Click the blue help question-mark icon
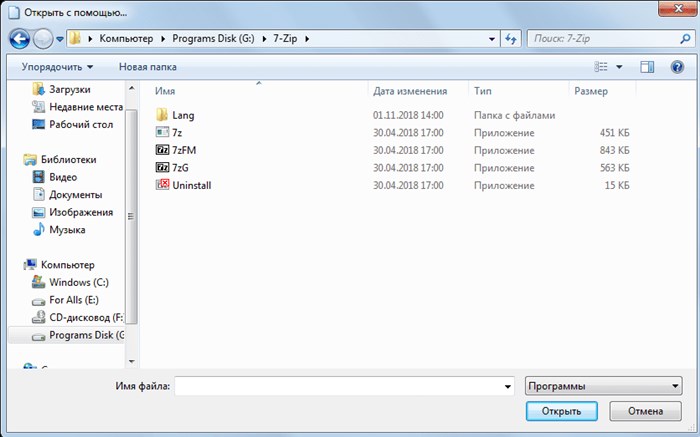 [x=677, y=67]
